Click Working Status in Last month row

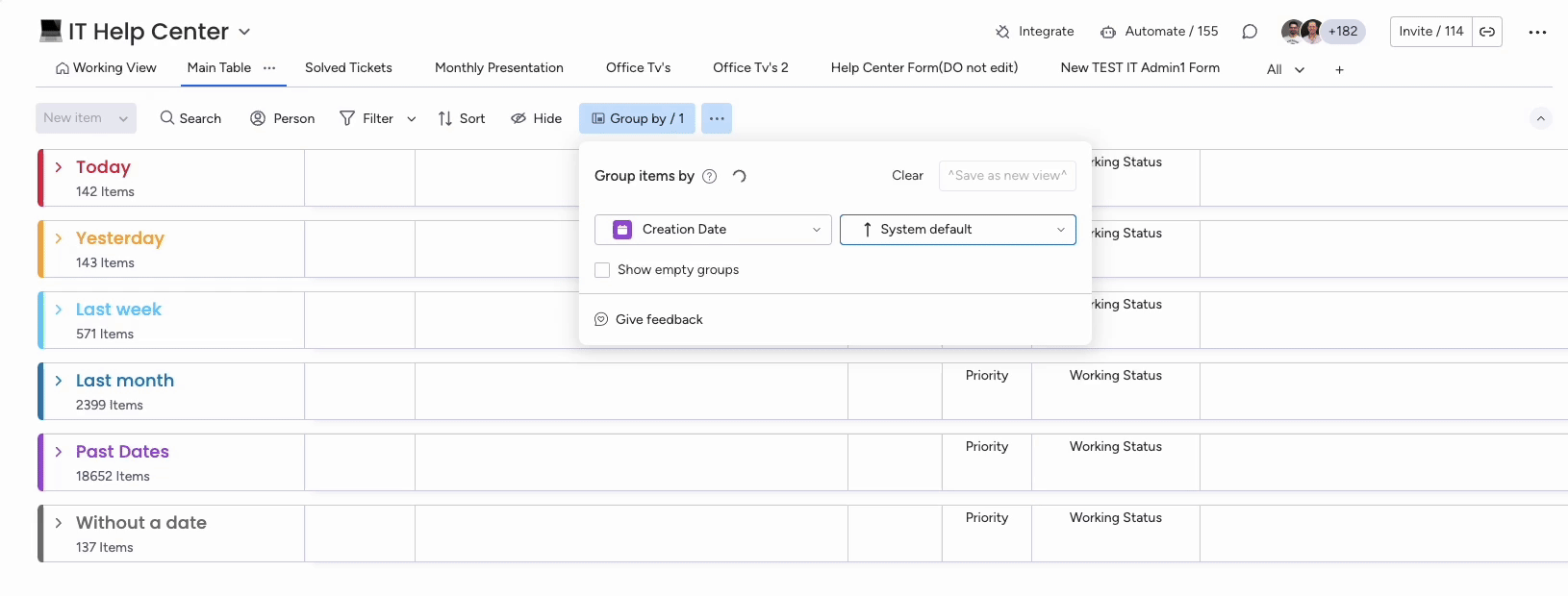coord(1116,376)
